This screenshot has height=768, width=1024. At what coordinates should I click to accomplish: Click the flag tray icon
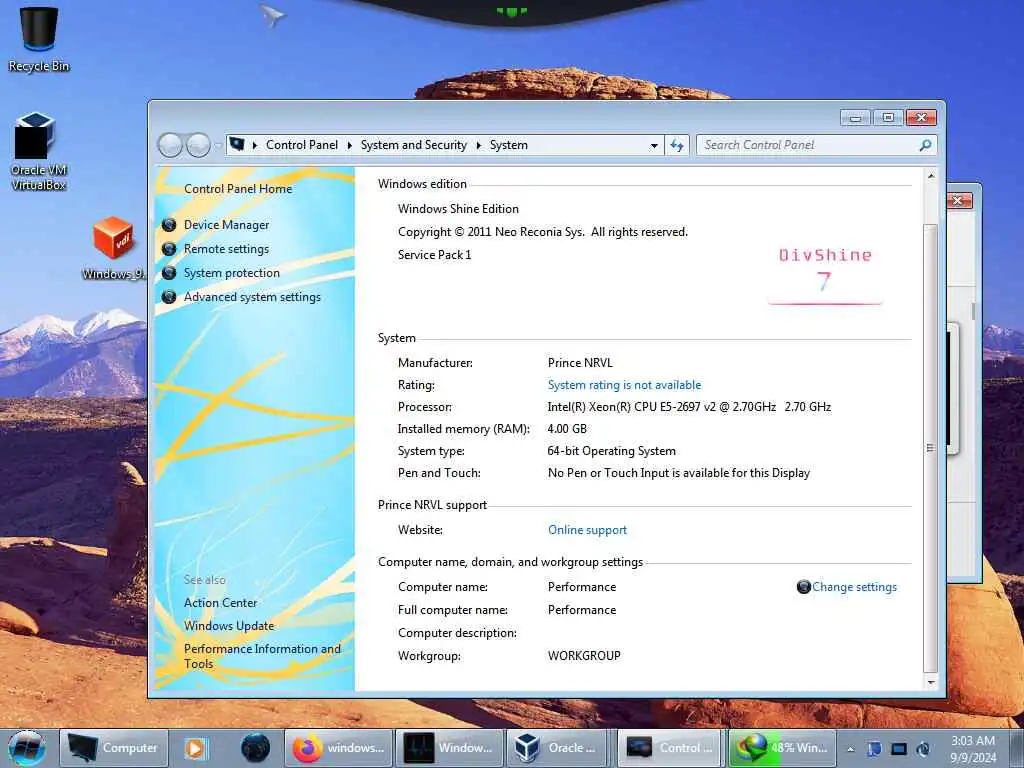(x=874, y=749)
